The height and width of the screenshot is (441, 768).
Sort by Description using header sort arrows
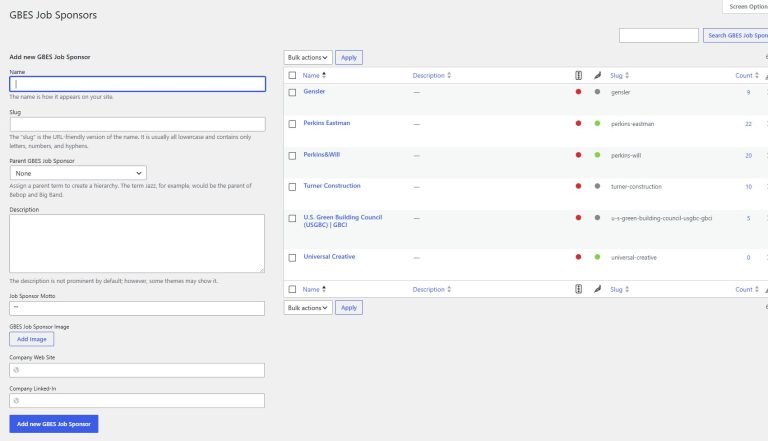coord(449,75)
